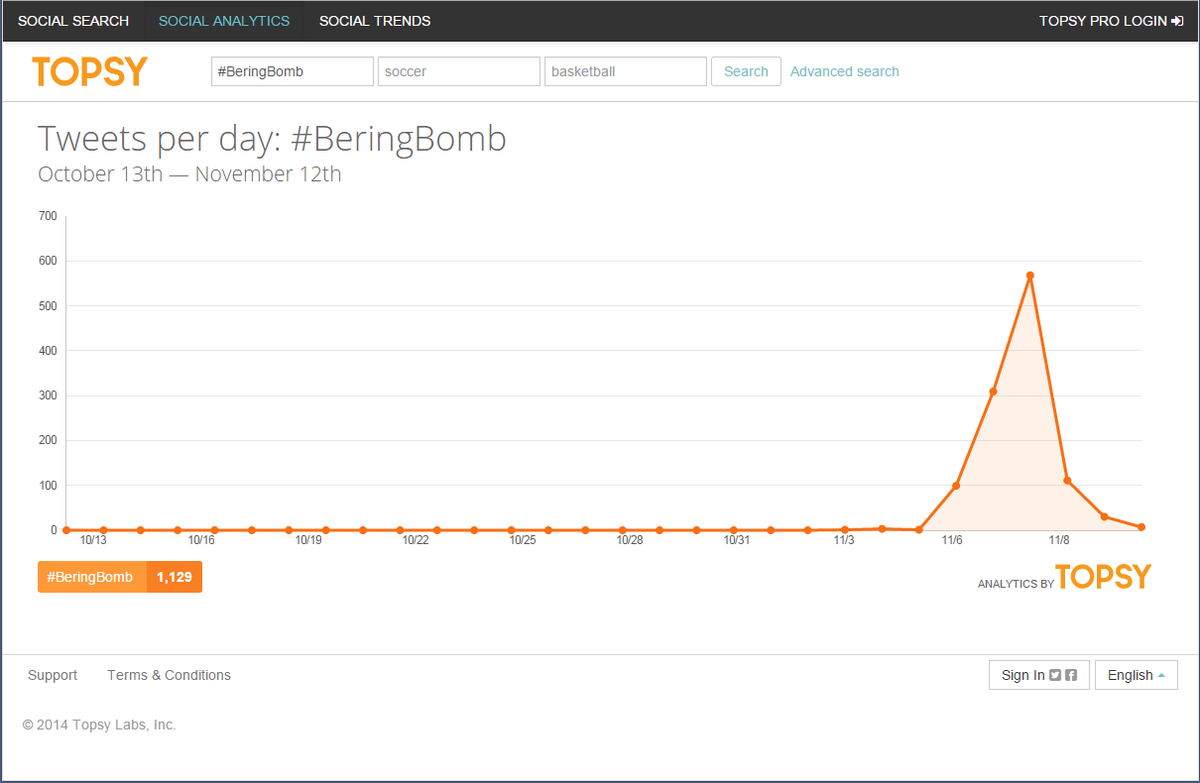
Task: Click the 10/22 x-axis label
Action: 416,540
